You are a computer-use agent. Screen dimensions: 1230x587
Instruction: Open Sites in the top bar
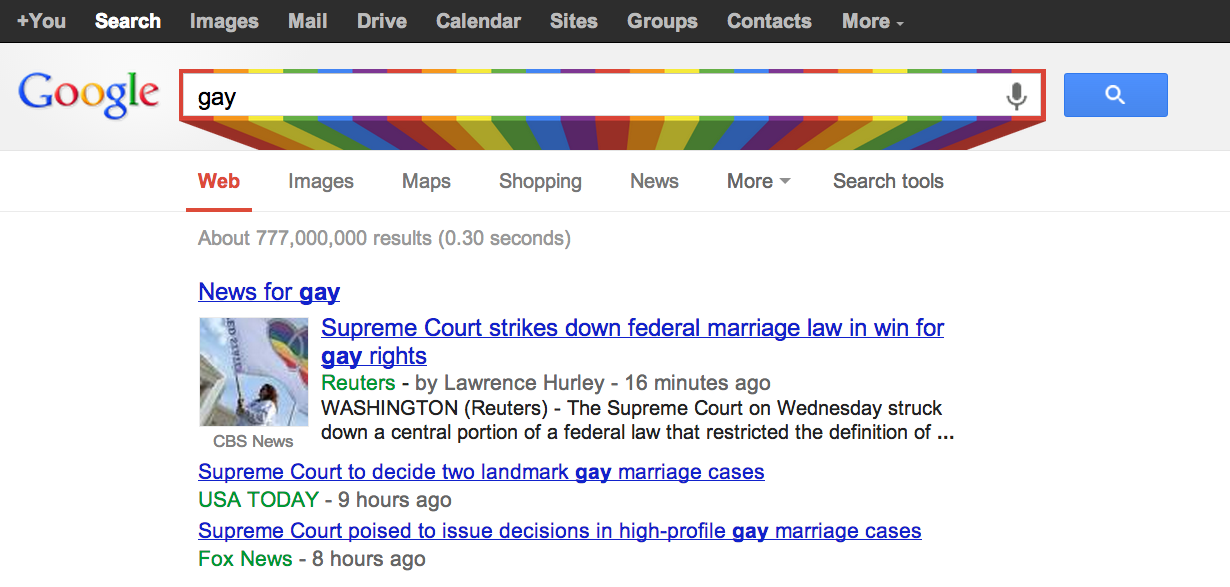tap(574, 21)
